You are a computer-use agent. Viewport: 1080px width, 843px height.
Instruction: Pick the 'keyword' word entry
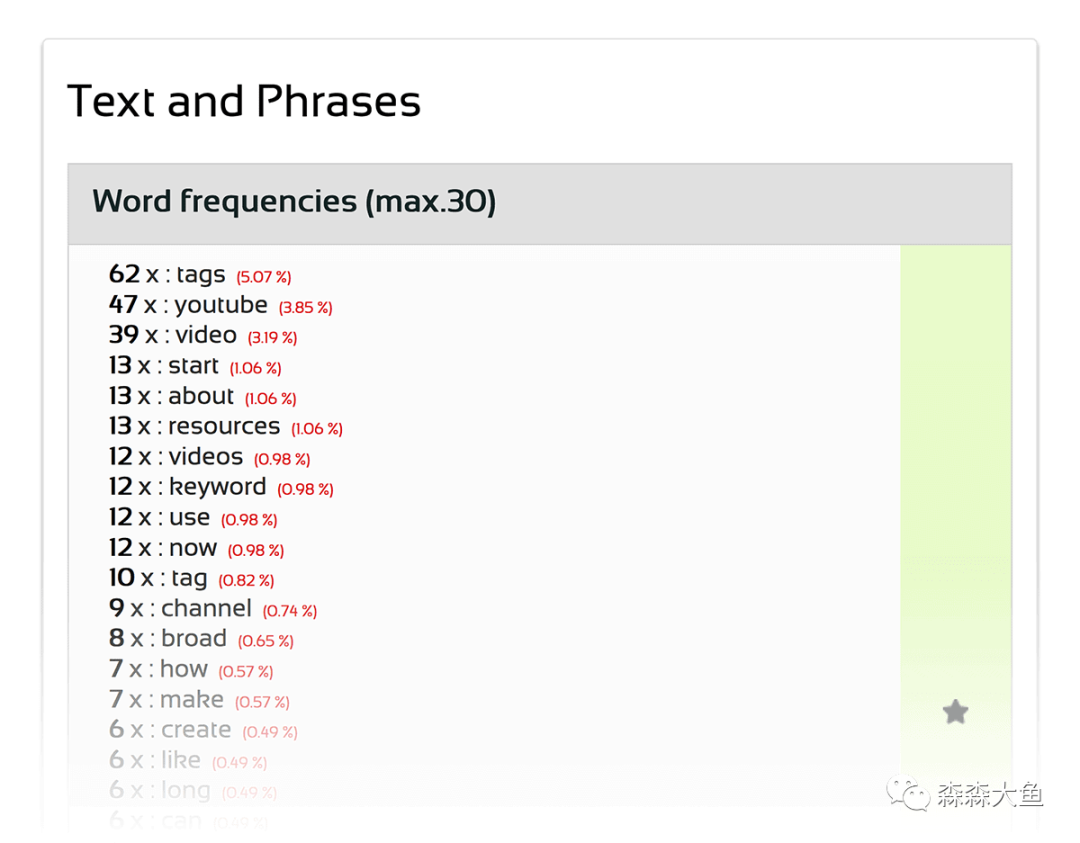tap(217, 487)
